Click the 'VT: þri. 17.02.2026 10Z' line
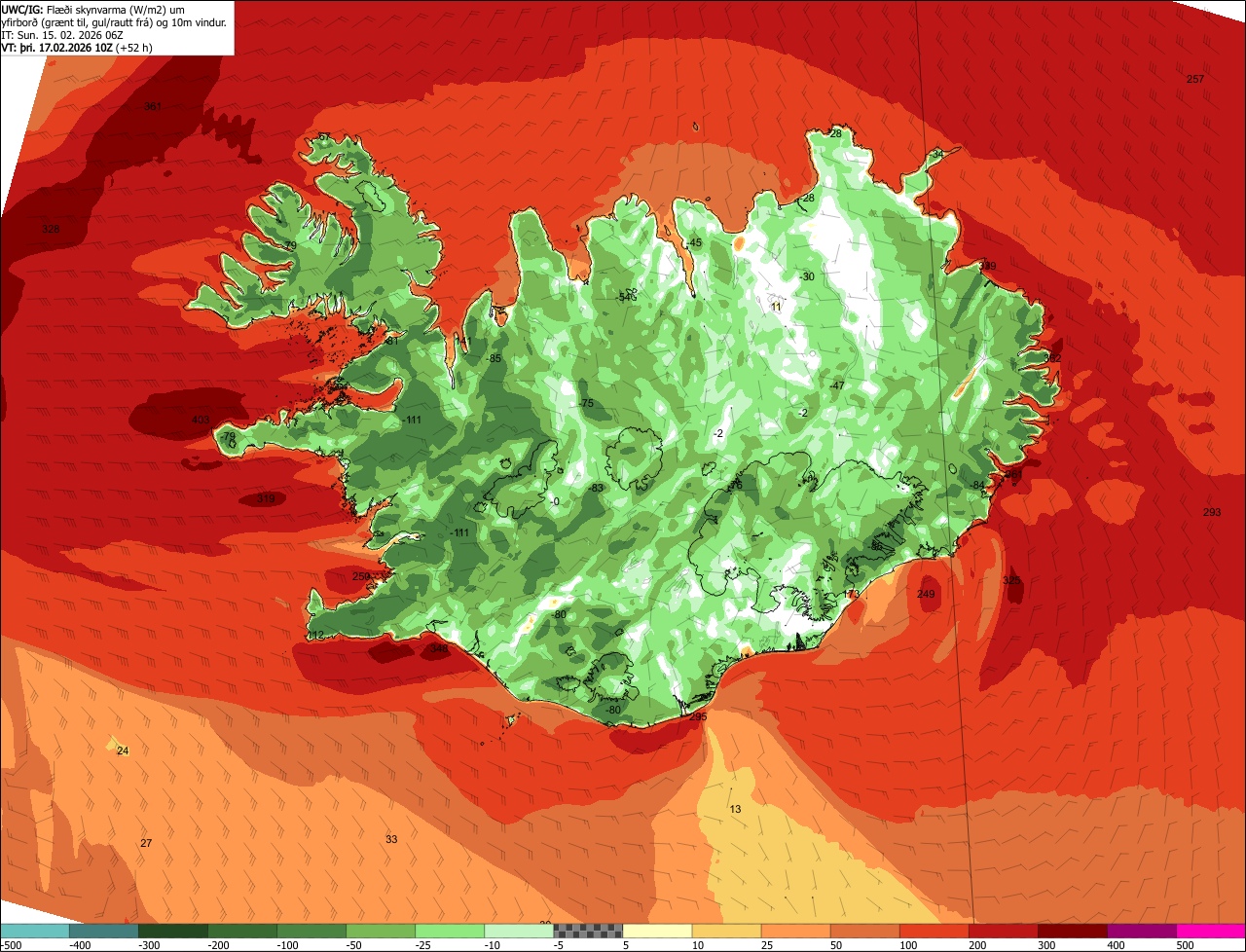The height and width of the screenshot is (952, 1246). point(76,47)
